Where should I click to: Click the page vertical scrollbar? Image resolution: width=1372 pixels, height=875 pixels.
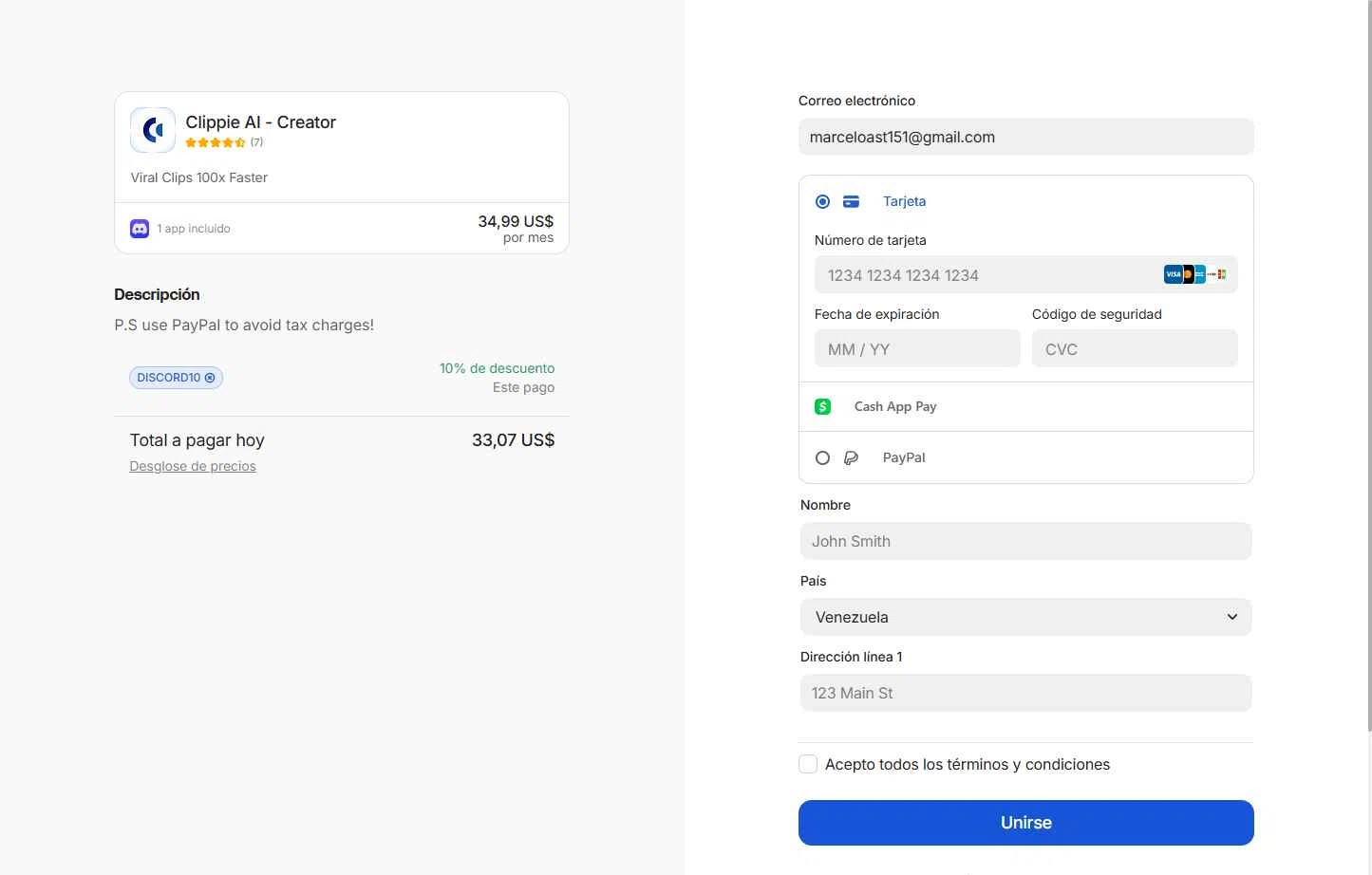point(1368,365)
